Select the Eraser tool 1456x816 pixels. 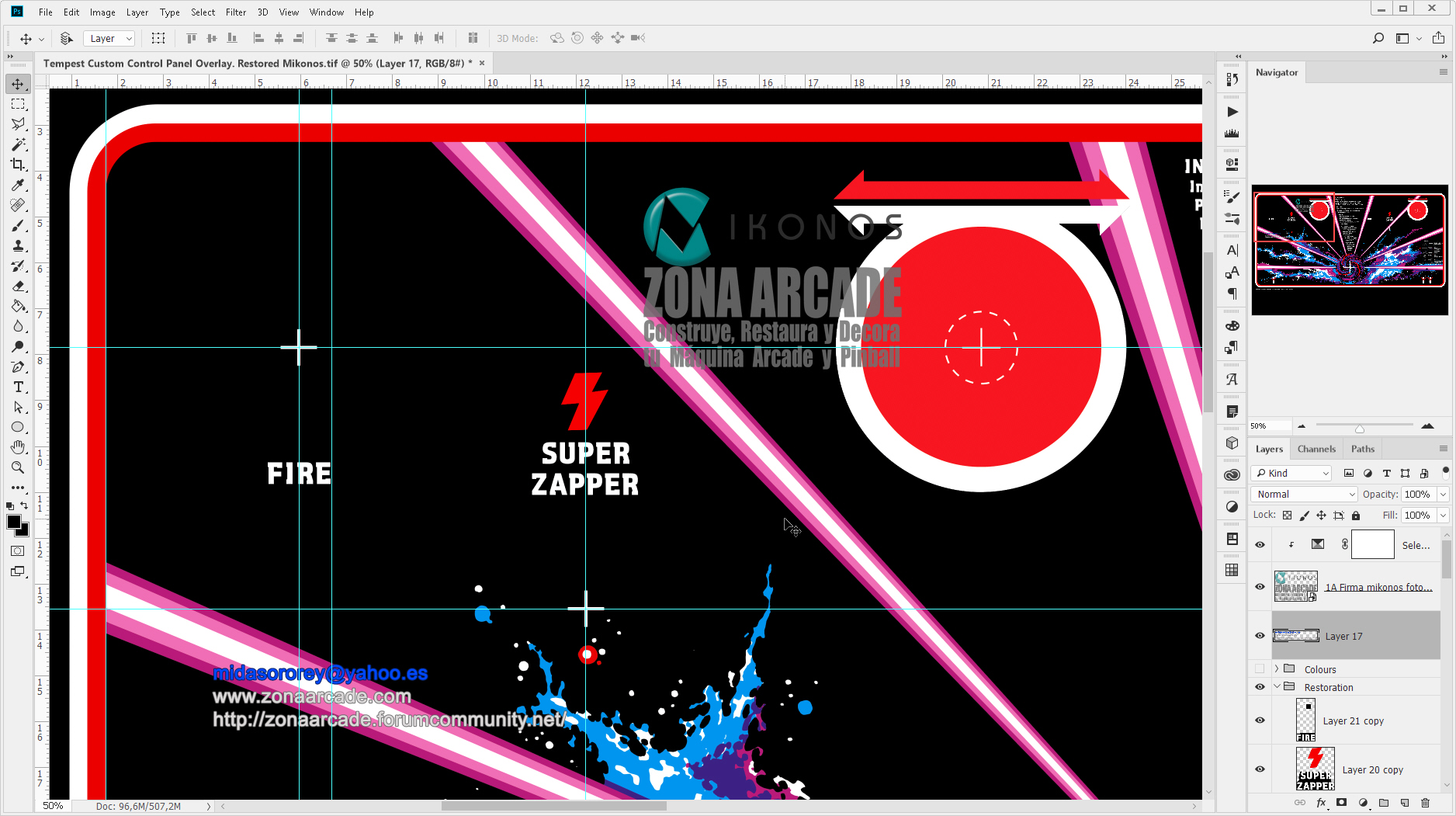coord(18,286)
